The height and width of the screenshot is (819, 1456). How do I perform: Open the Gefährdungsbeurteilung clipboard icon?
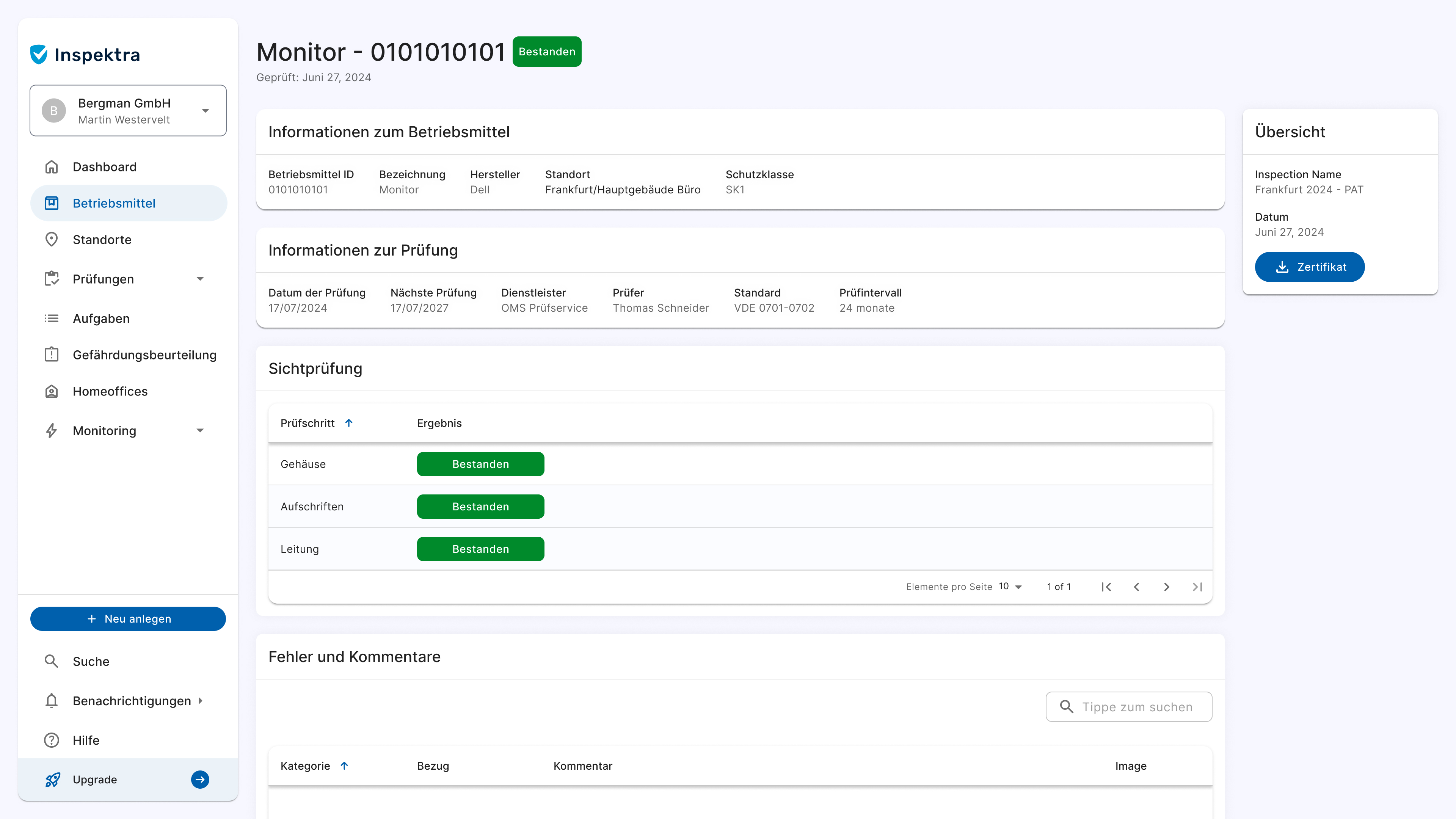coord(52,355)
